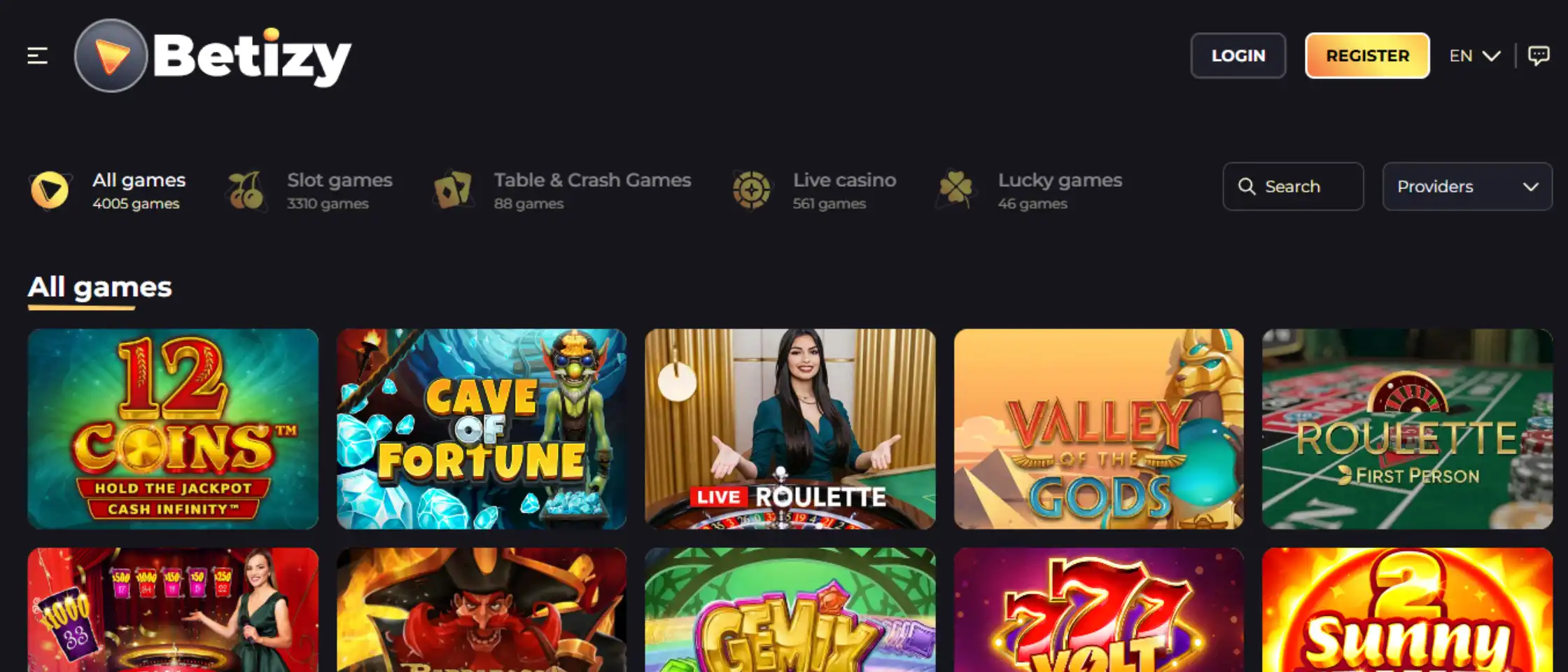Viewport: 1568px width, 672px height.
Task: Click the cherry Slot games icon
Action: (x=246, y=190)
